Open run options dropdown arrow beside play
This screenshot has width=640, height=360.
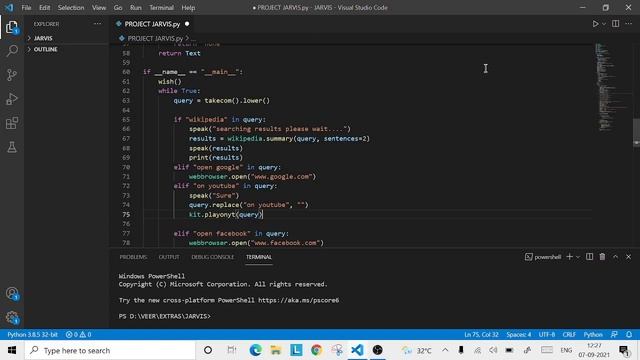tap(604, 24)
